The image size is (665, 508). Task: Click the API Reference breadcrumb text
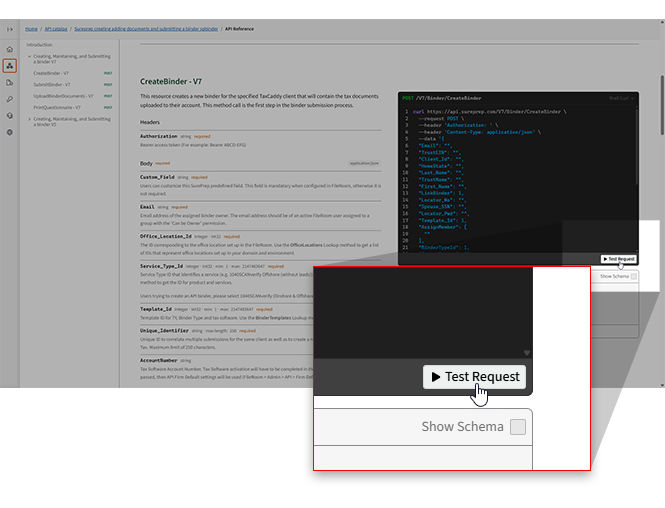pyautogui.click(x=239, y=29)
